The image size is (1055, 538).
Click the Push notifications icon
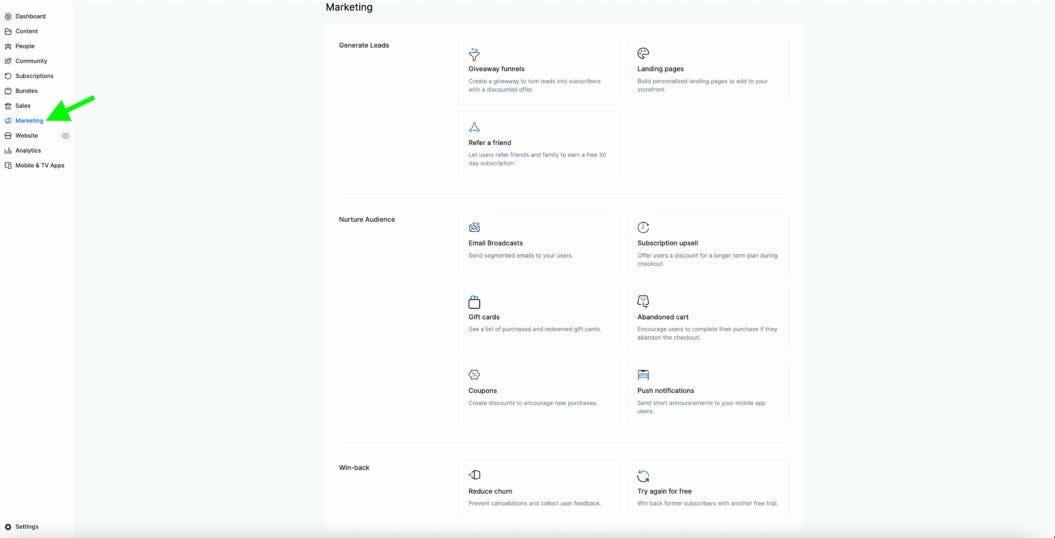(x=643, y=375)
